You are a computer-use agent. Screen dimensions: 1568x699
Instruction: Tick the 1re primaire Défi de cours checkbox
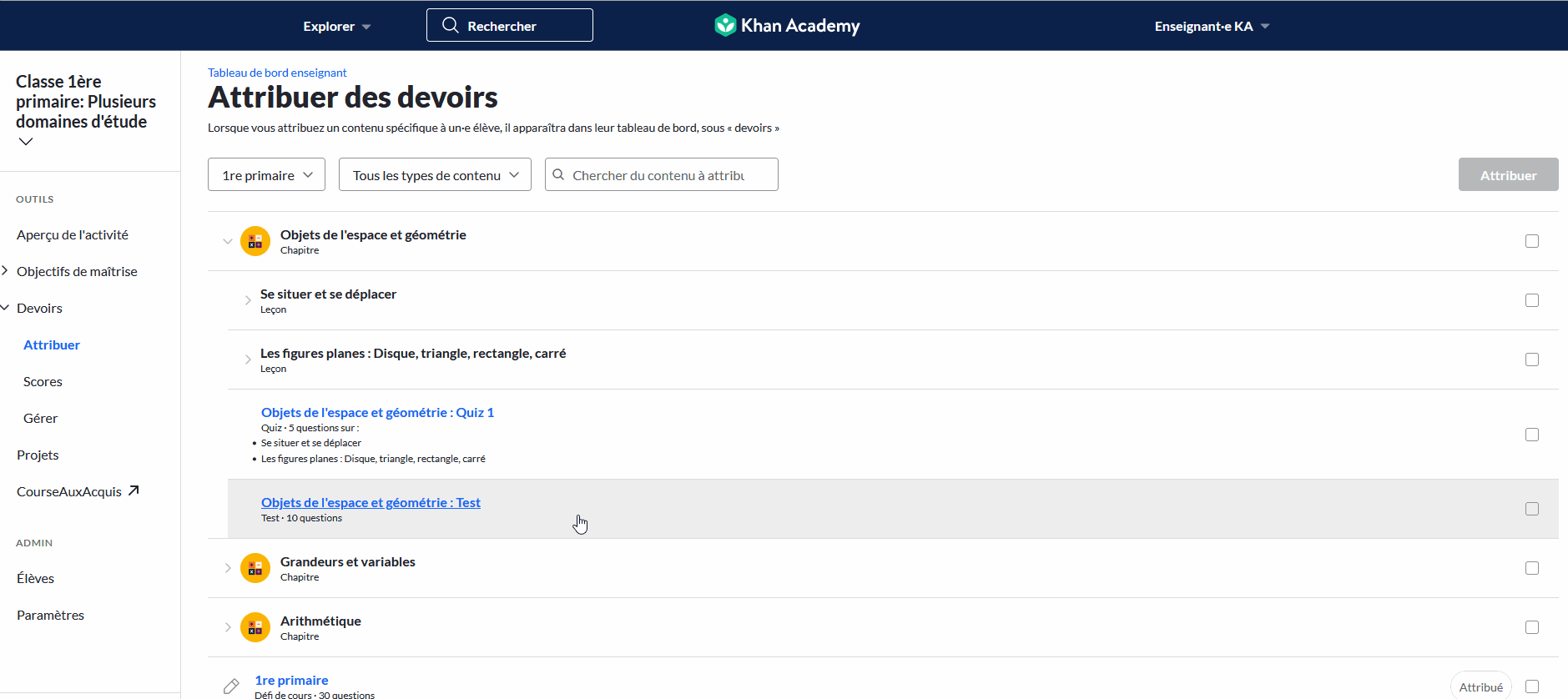click(x=1532, y=686)
